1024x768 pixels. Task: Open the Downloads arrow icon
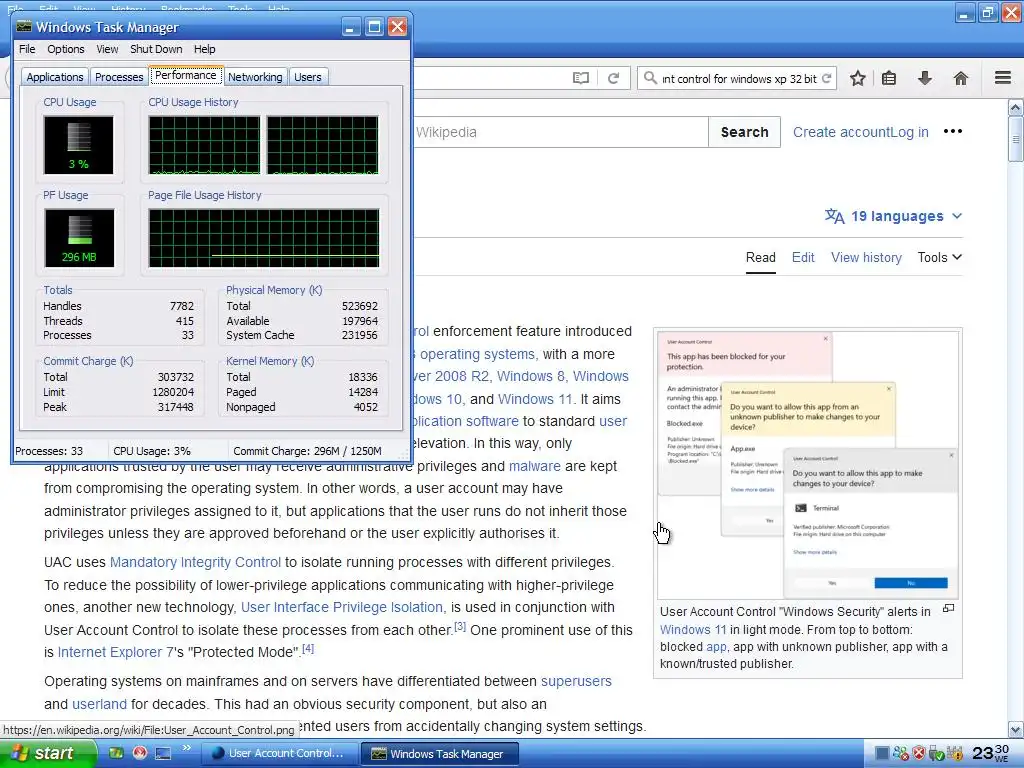click(925, 78)
